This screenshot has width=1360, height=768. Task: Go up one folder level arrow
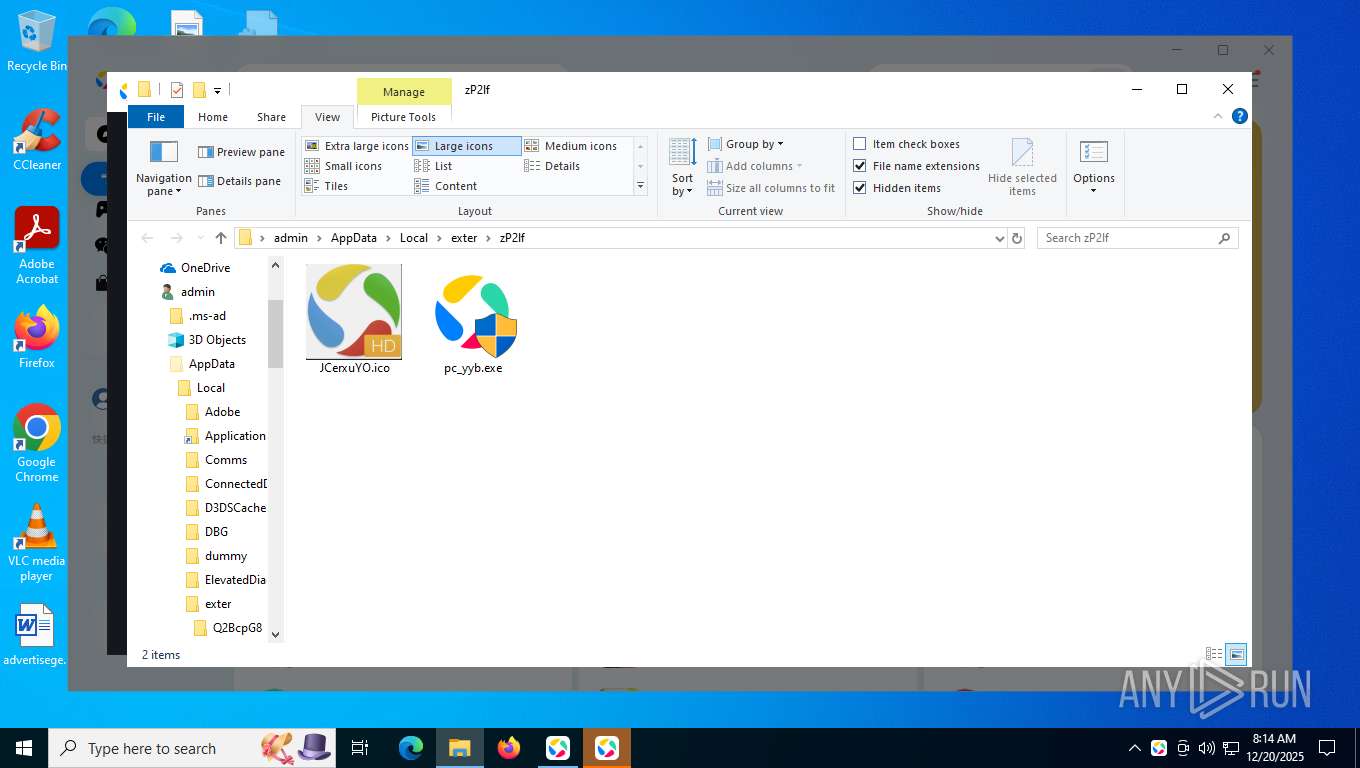pyautogui.click(x=221, y=238)
